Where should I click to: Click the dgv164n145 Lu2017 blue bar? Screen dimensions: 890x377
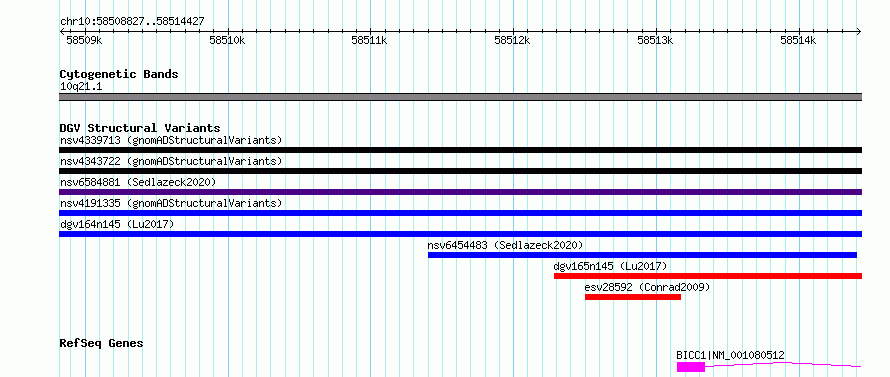click(460, 234)
